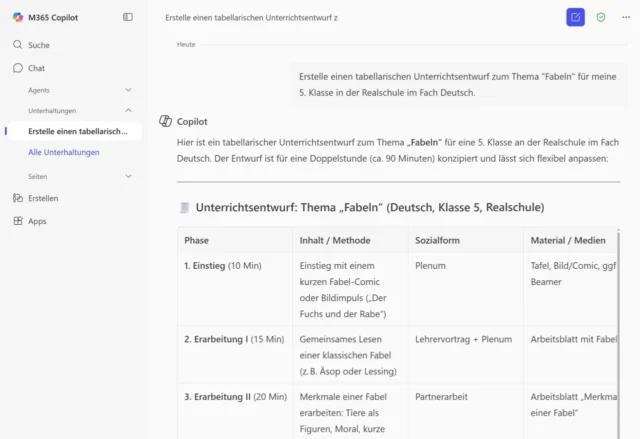
Task: Click the 'Material / Medien' column header
Action: coord(568,240)
